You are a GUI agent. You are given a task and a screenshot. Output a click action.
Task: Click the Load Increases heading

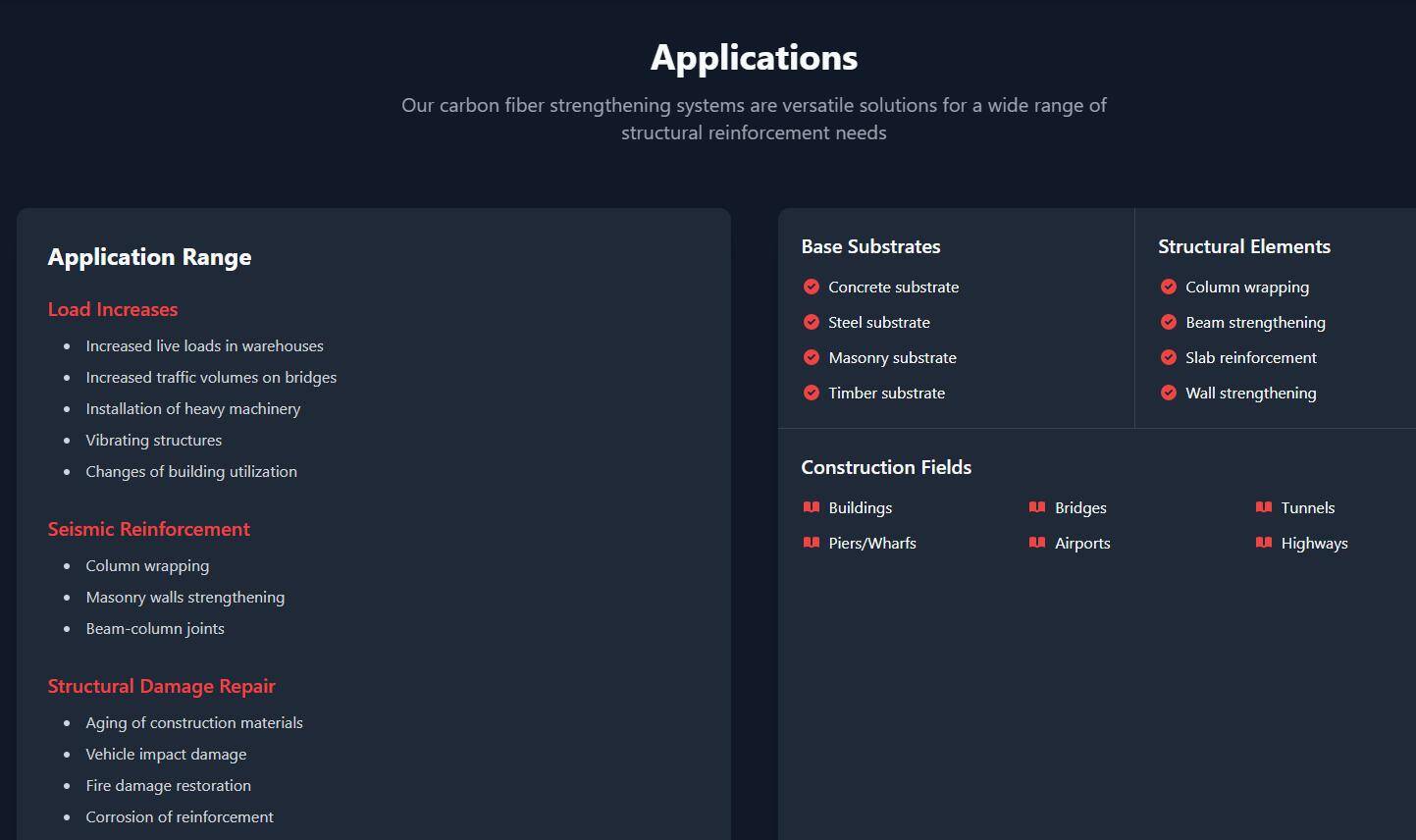click(x=113, y=309)
